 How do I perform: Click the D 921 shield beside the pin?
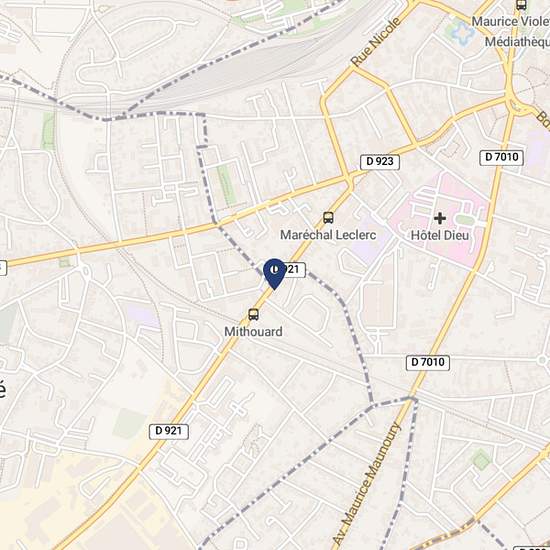[x=290, y=270]
